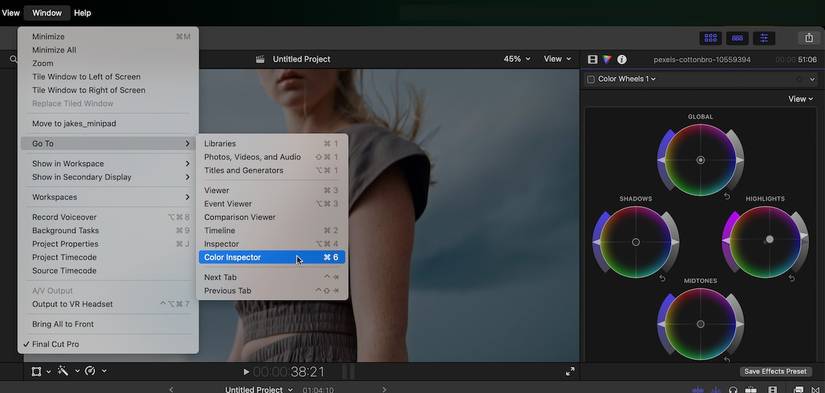Open the Video inspector filmstrip icon
This screenshot has height=393, width=825.
click(592, 59)
